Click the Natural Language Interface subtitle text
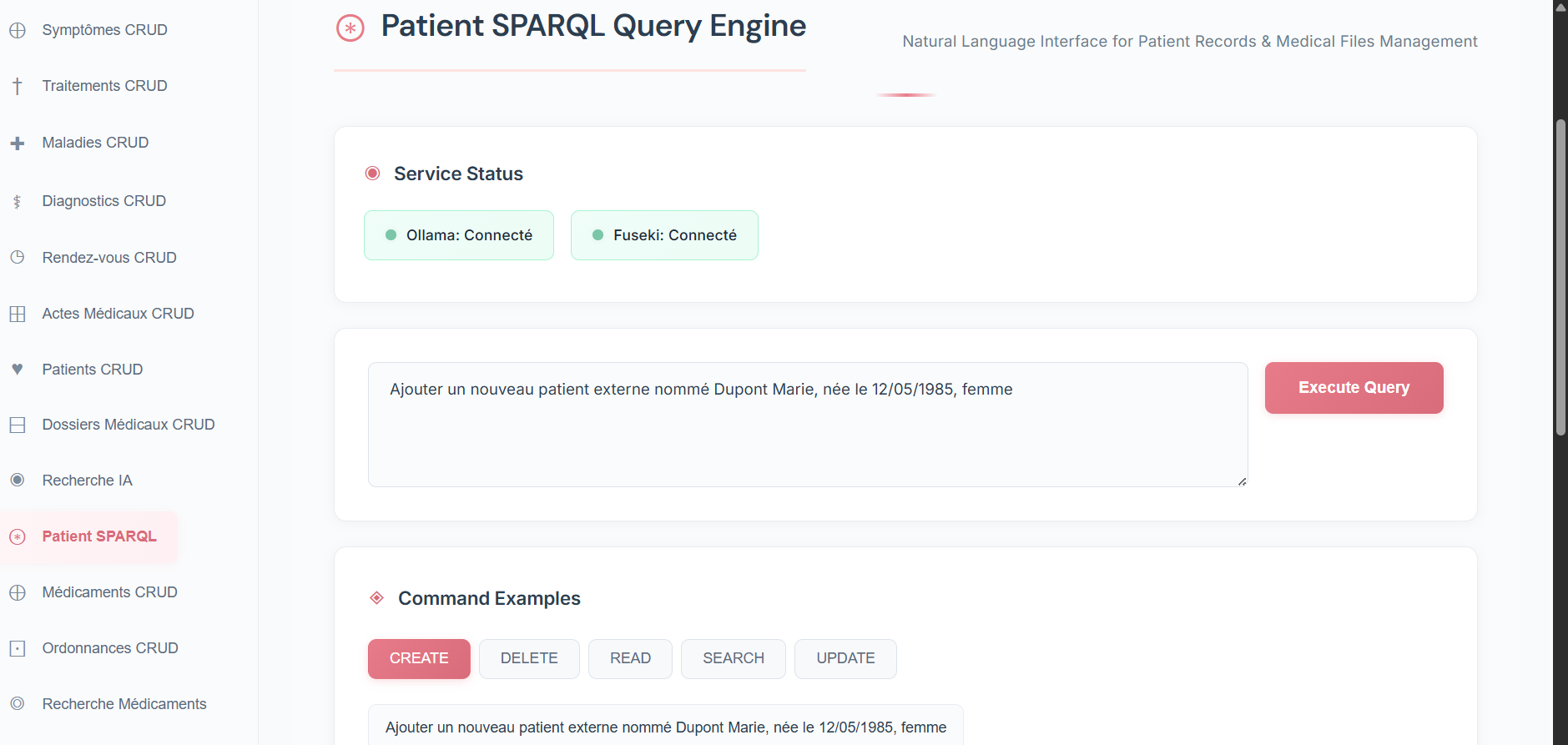This screenshot has height=745, width=1568. pos(1190,42)
